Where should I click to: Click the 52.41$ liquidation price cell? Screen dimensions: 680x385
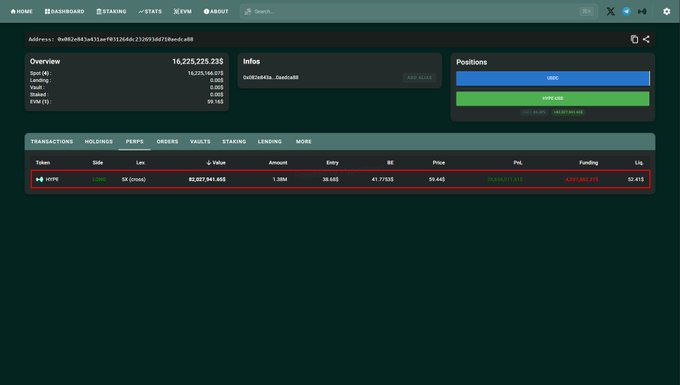[636, 179]
